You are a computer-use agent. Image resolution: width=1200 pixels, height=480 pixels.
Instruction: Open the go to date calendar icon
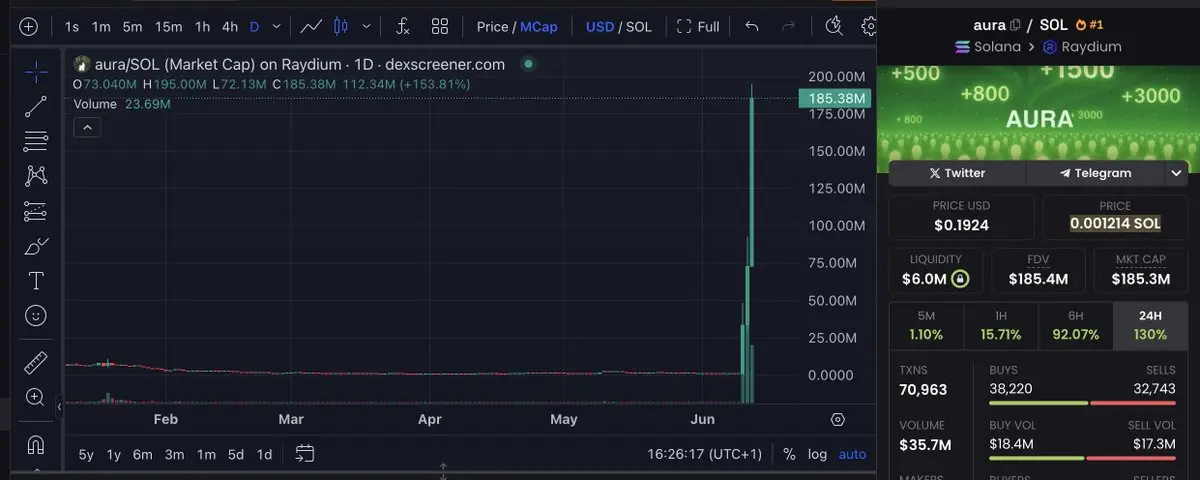click(x=305, y=454)
